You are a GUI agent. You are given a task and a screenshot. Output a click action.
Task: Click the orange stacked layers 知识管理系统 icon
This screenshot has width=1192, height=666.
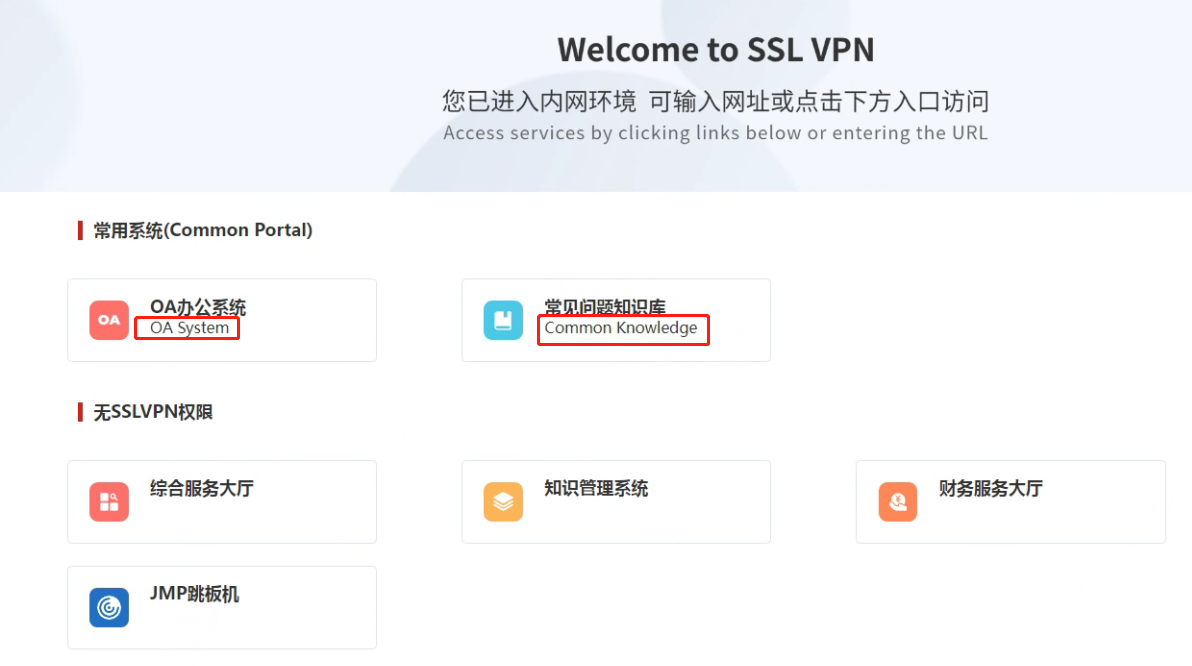503,502
